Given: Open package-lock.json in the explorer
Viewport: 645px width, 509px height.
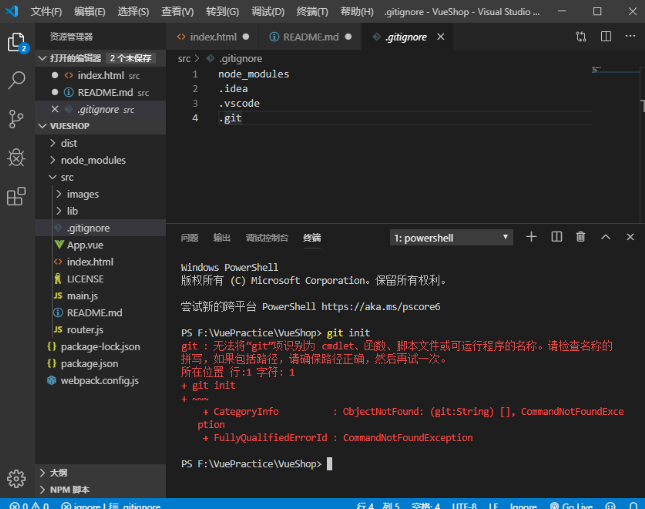Looking at the screenshot, I should point(100,346).
